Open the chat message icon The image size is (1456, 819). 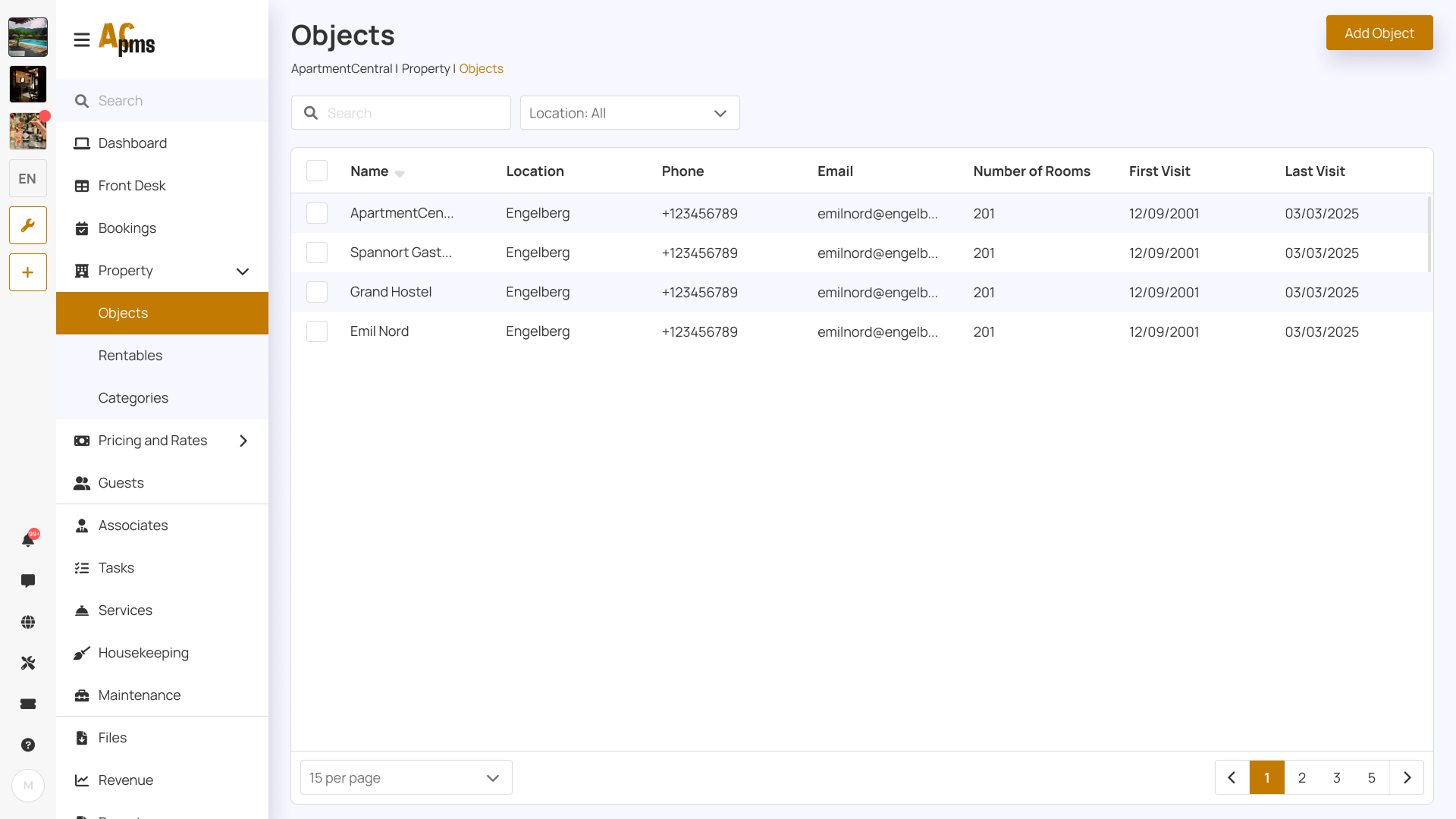click(28, 581)
